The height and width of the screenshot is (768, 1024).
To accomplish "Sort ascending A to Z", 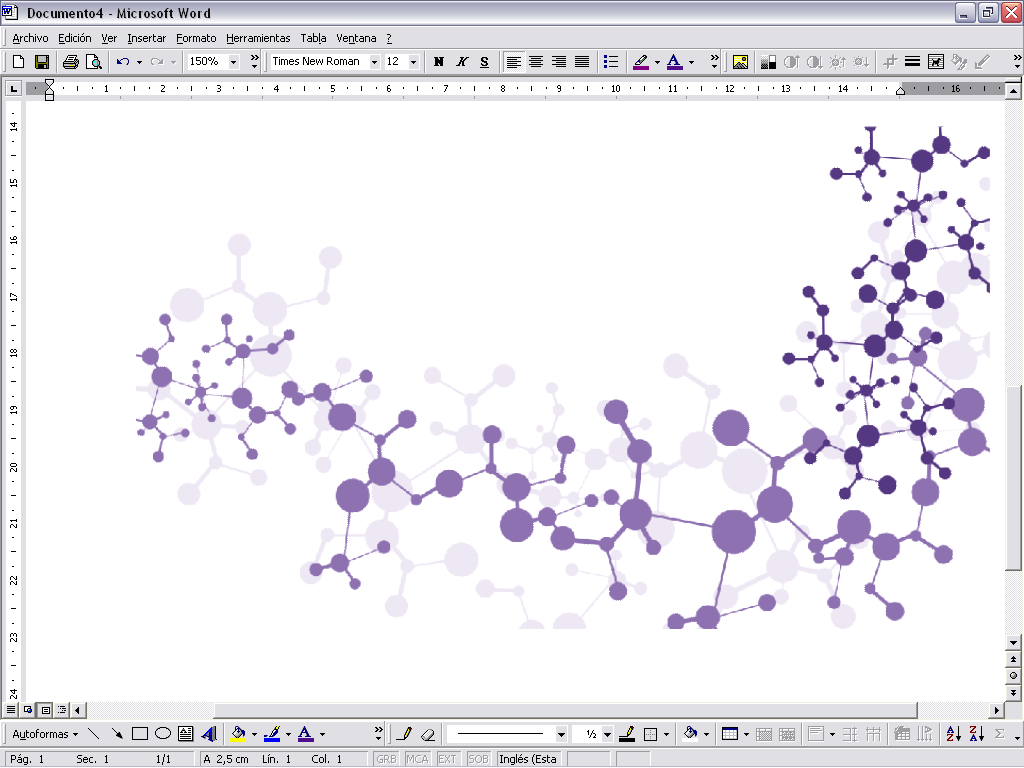I will 953,734.
